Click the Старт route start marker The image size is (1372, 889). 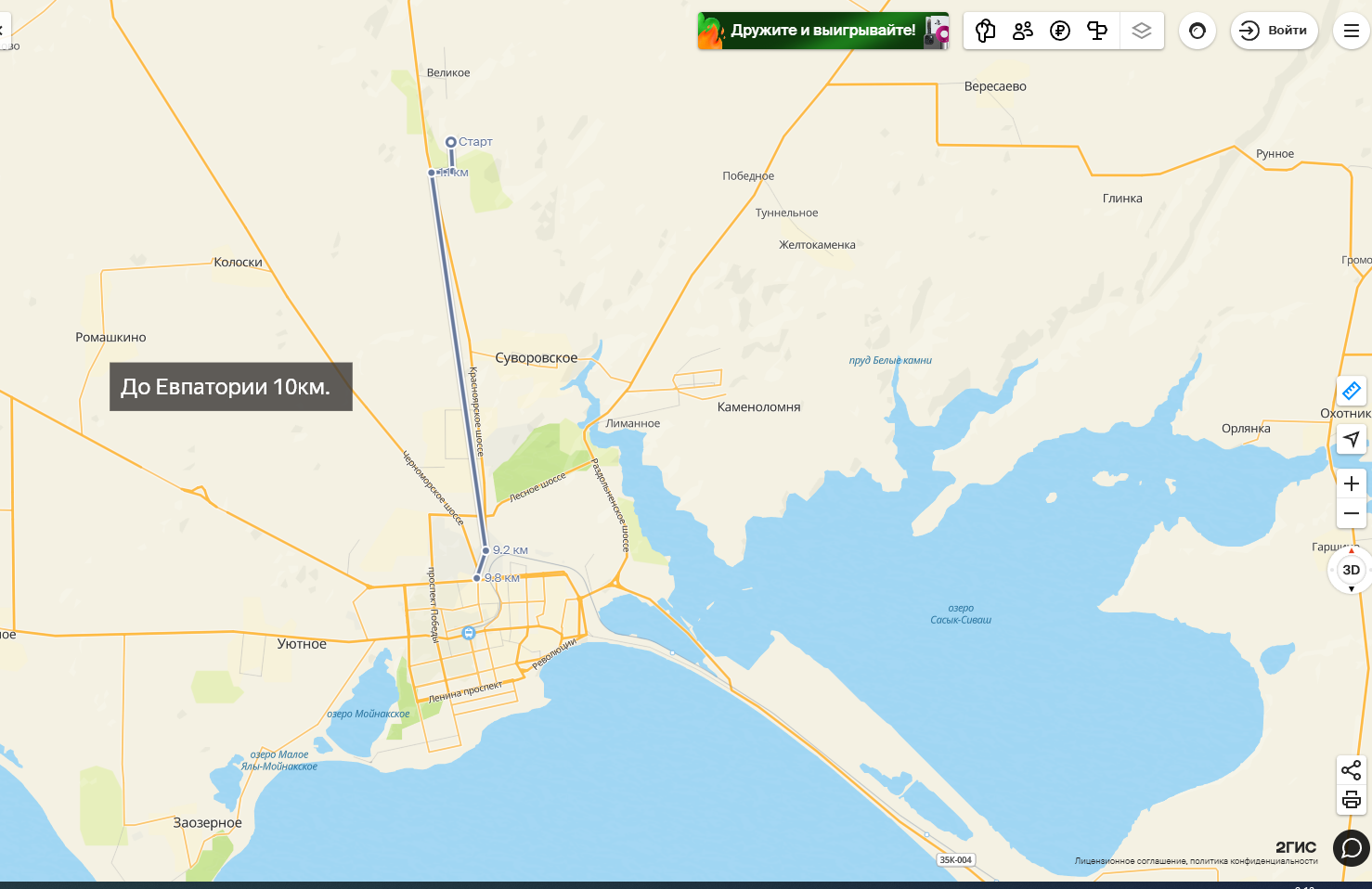tap(451, 142)
